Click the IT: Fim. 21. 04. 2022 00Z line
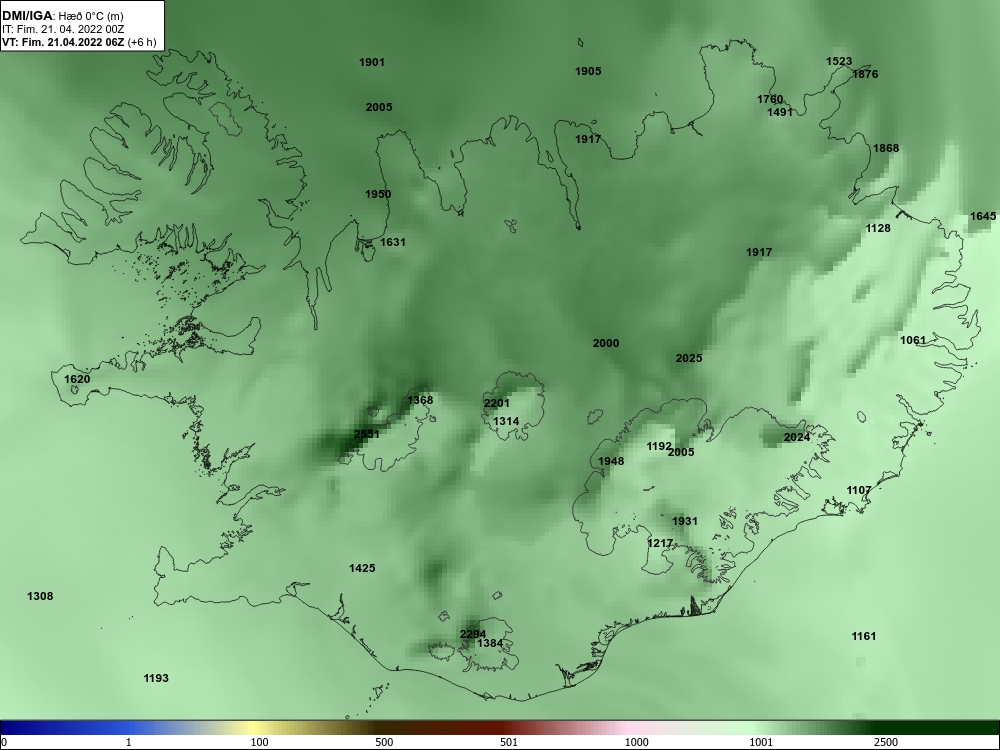The height and width of the screenshot is (750, 1000). tap(63, 29)
